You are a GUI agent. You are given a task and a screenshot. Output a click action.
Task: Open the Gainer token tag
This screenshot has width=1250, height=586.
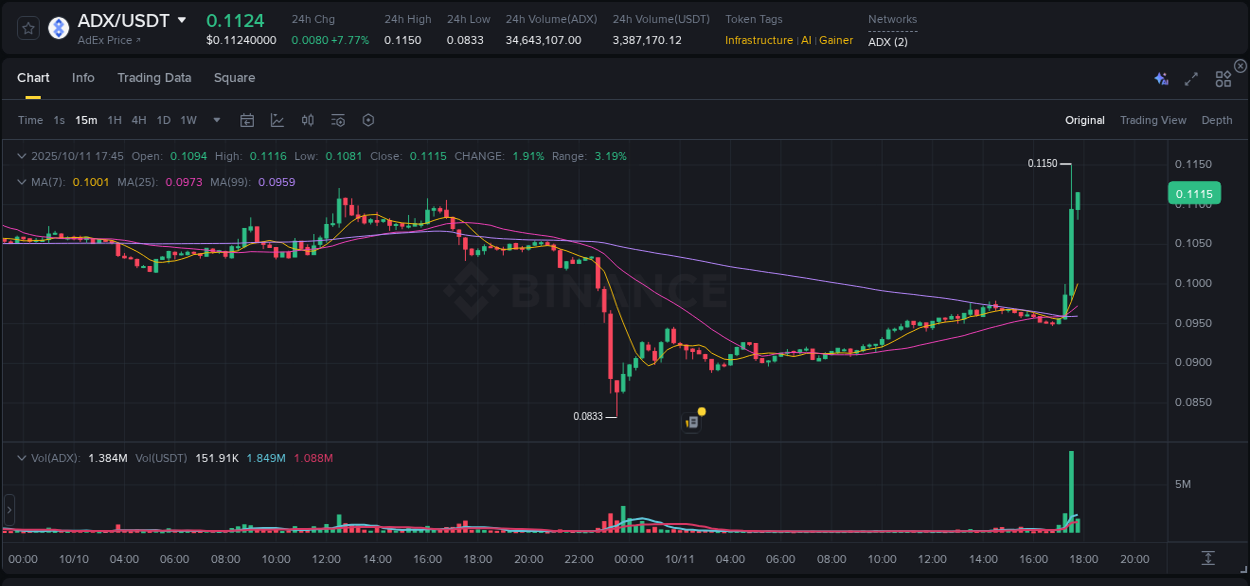click(x=836, y=40)
